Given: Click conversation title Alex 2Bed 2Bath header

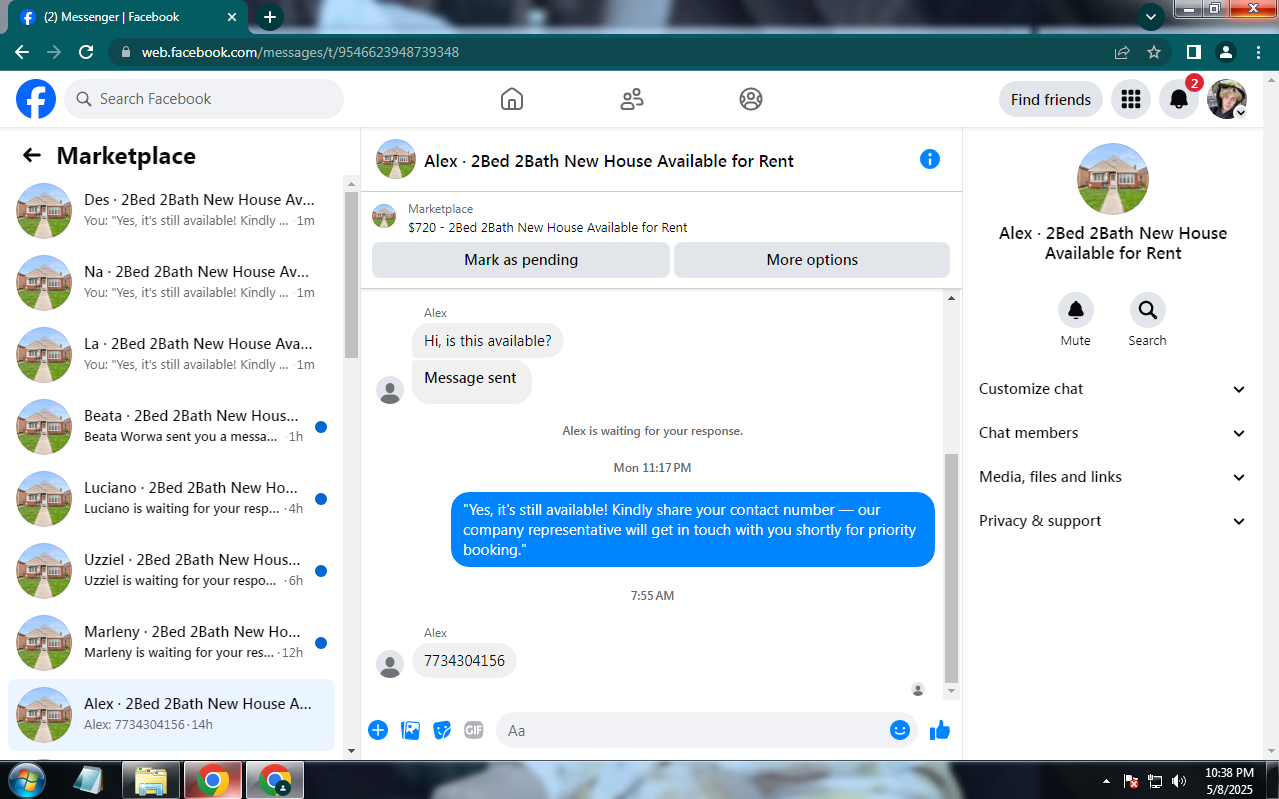Looking at the screenshot, I should [x=609, y=161].
